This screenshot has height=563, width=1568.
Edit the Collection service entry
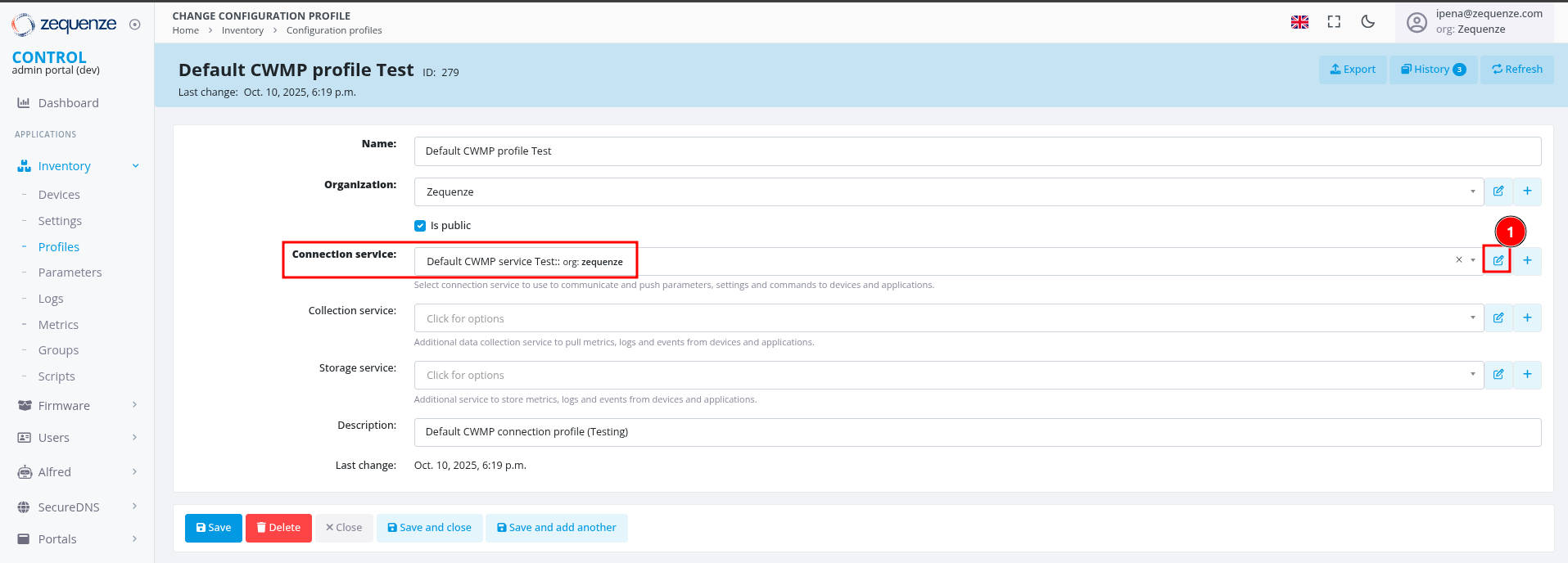click(1498, 318)
